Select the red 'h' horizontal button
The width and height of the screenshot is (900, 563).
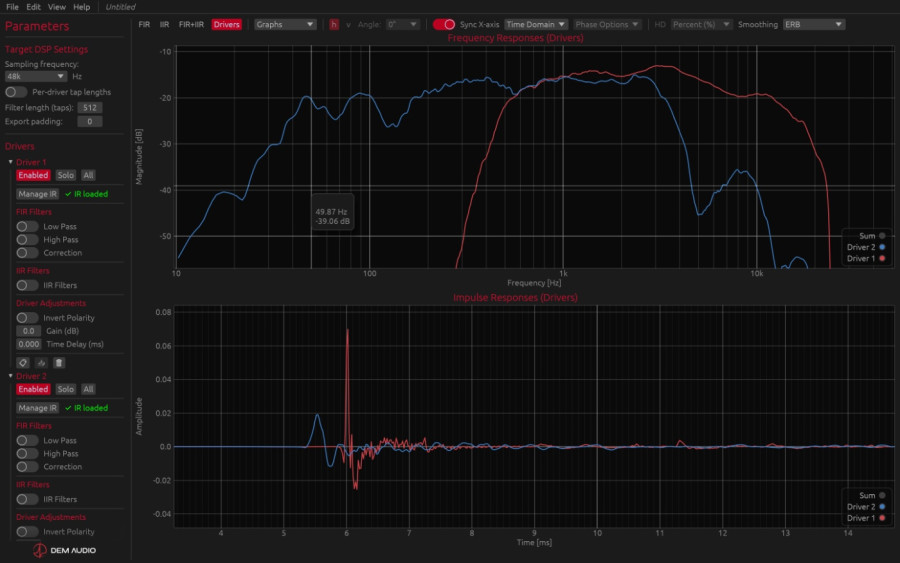[333, 25]
